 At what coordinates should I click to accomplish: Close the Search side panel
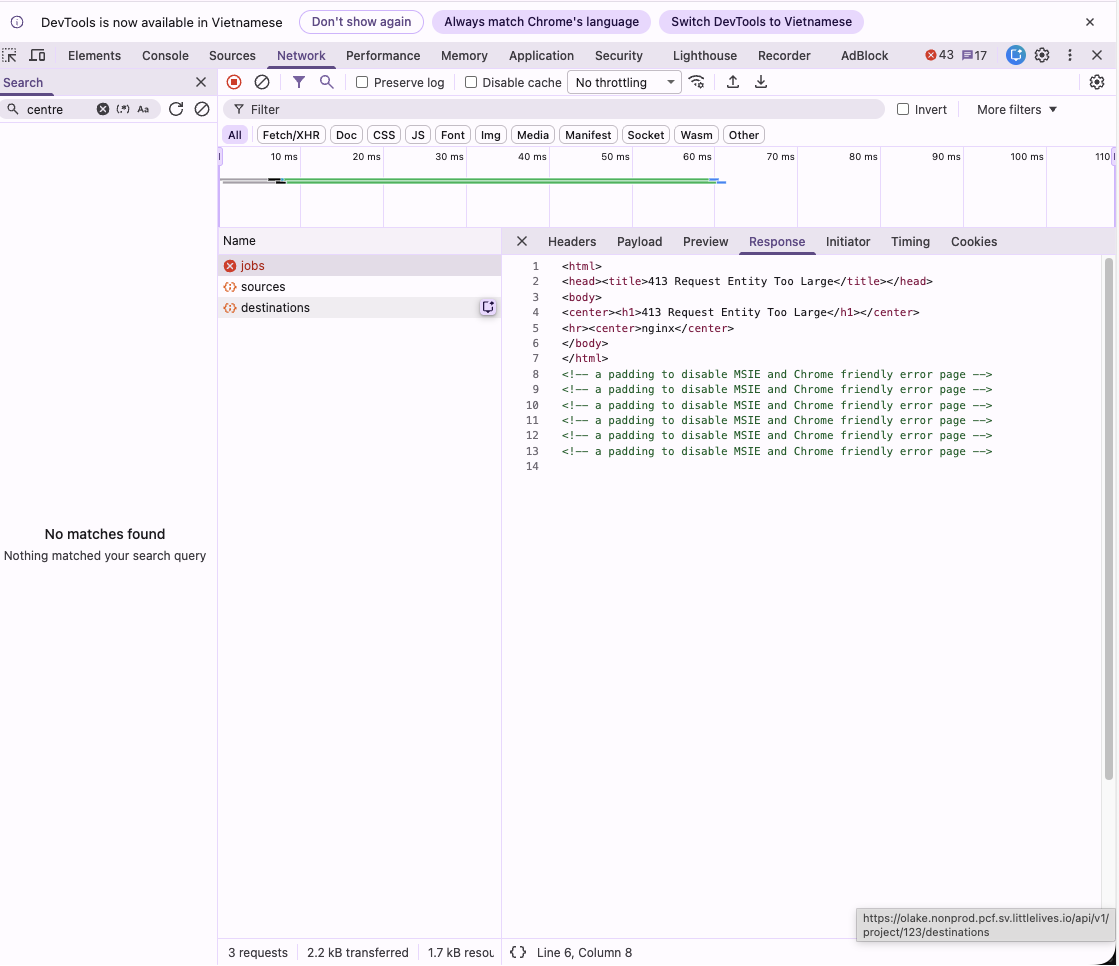click(201, 82)
